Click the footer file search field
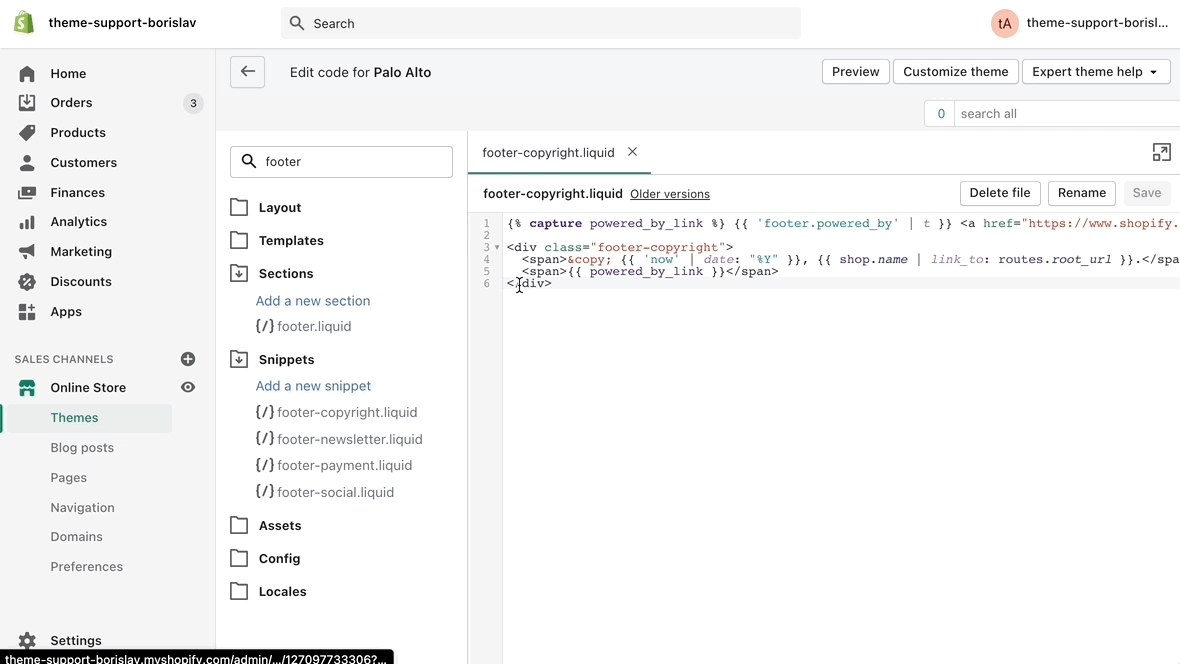Image resolution: width=1180 pixels, height=664 pixels. click(x=350, y=162)
